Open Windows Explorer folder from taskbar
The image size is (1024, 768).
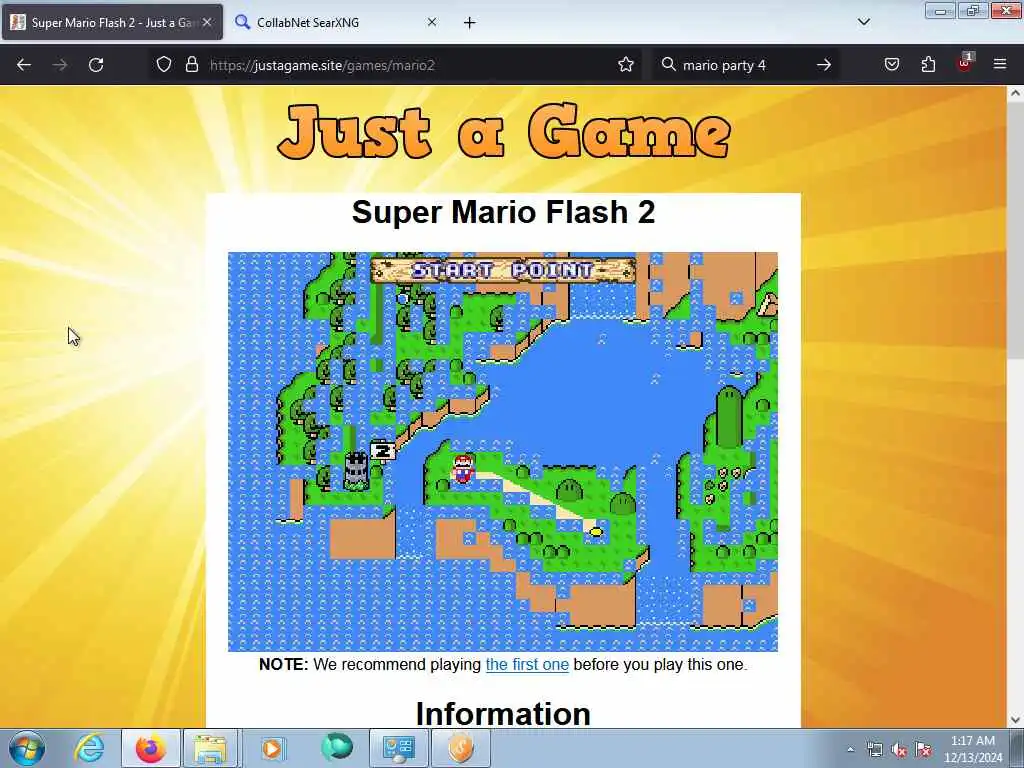point(210,748)
